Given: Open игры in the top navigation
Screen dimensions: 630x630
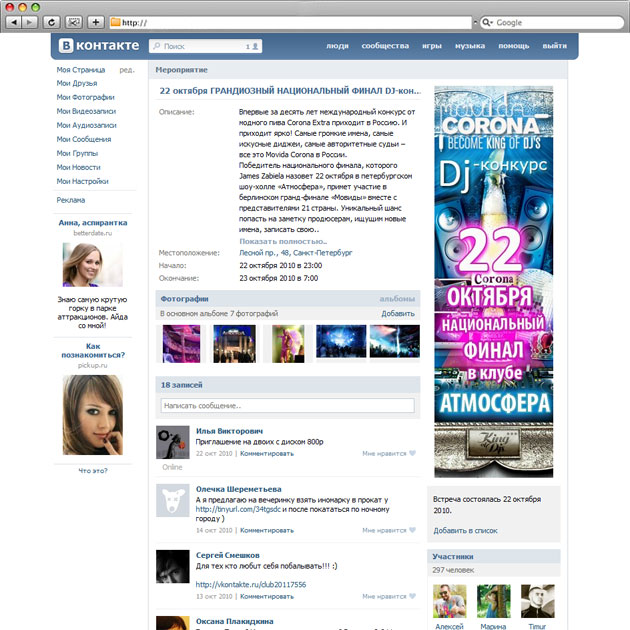Looking at the screenshot, I should click(432, 46).
